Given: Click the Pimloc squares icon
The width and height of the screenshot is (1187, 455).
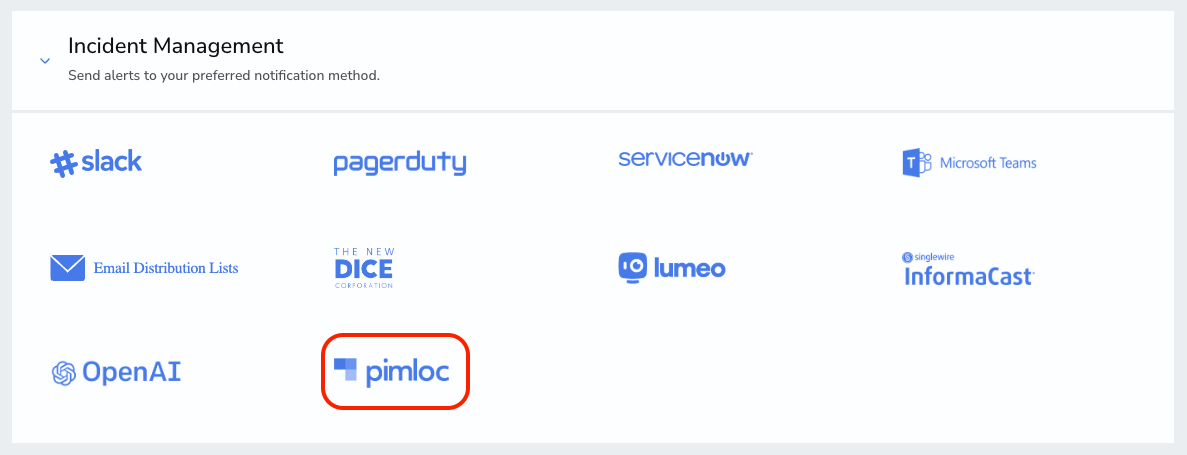Looking at the screenshot, I should 345,369.
